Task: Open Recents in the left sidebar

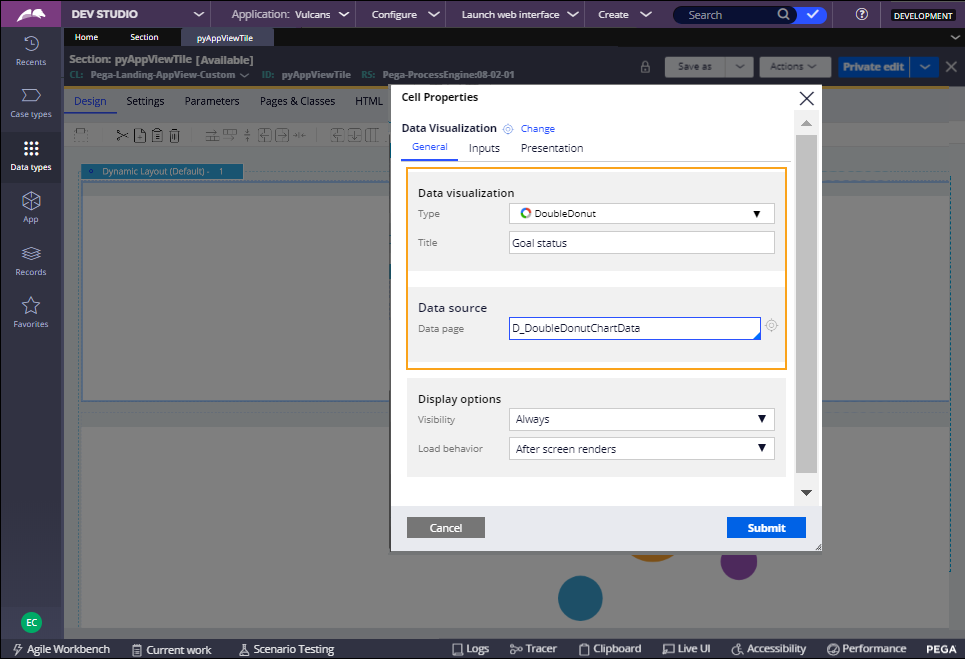Action: coord(31,50)
